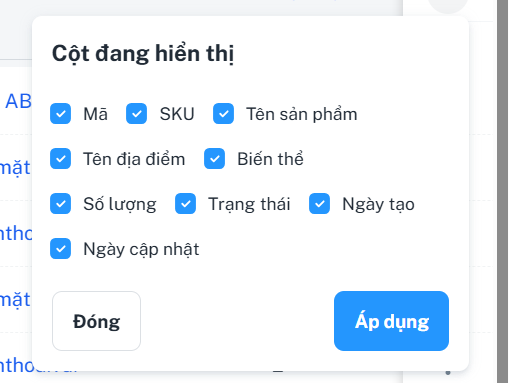Click the 'Ngày tạo' label text
Screen dimensions: 509x383
point(378,204)
